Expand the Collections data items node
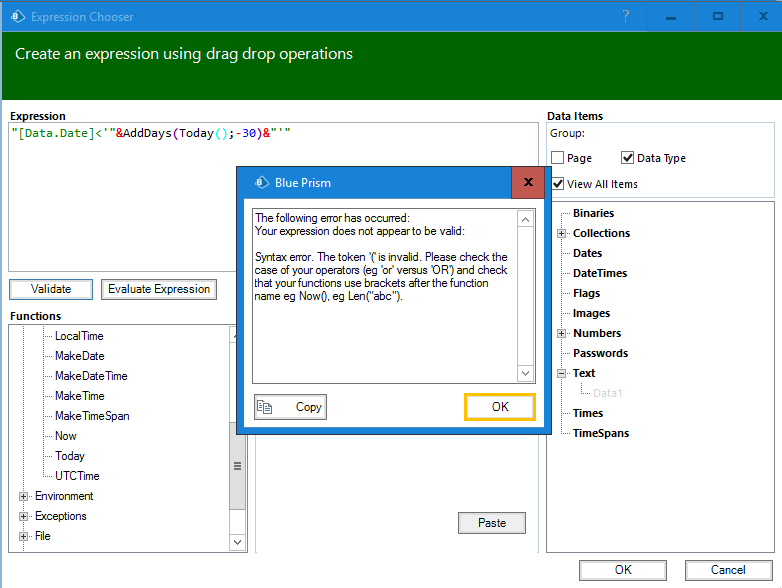782x588 pixels. tap(562, 233)
